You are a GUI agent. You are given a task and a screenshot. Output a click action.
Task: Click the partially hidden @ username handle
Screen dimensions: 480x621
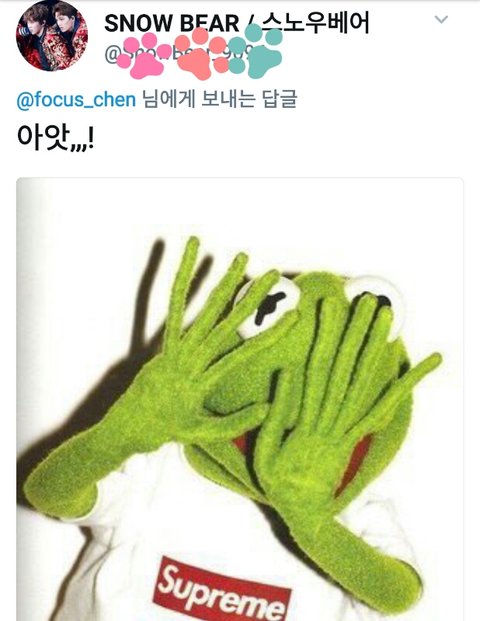click(x=184, y=54)
